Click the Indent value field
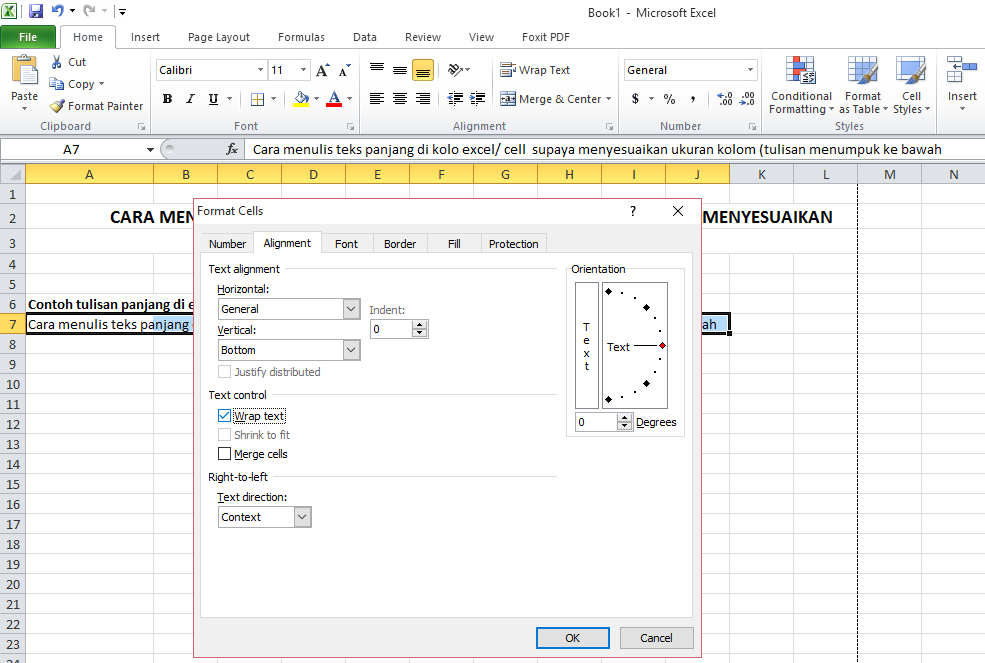The image size is (985, 663). [x=391, y=329]
